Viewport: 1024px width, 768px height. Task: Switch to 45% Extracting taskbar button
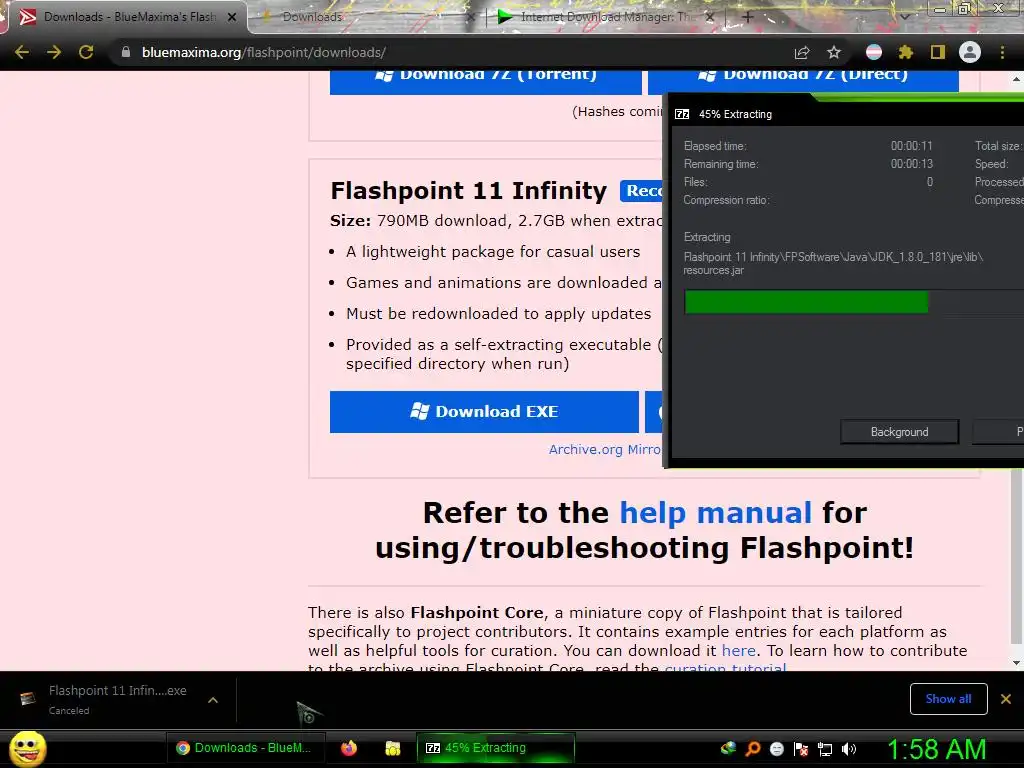click(x=496, y=748)
